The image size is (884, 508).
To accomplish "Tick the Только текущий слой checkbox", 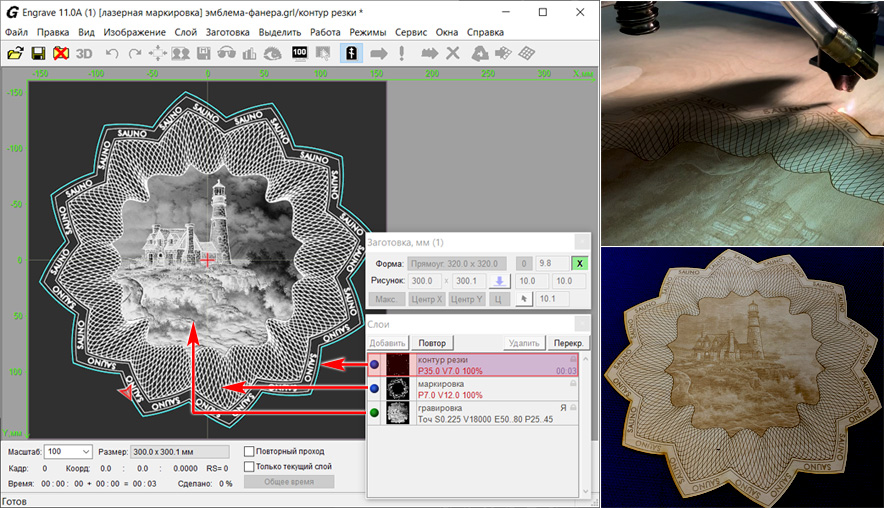I will 249,466.
